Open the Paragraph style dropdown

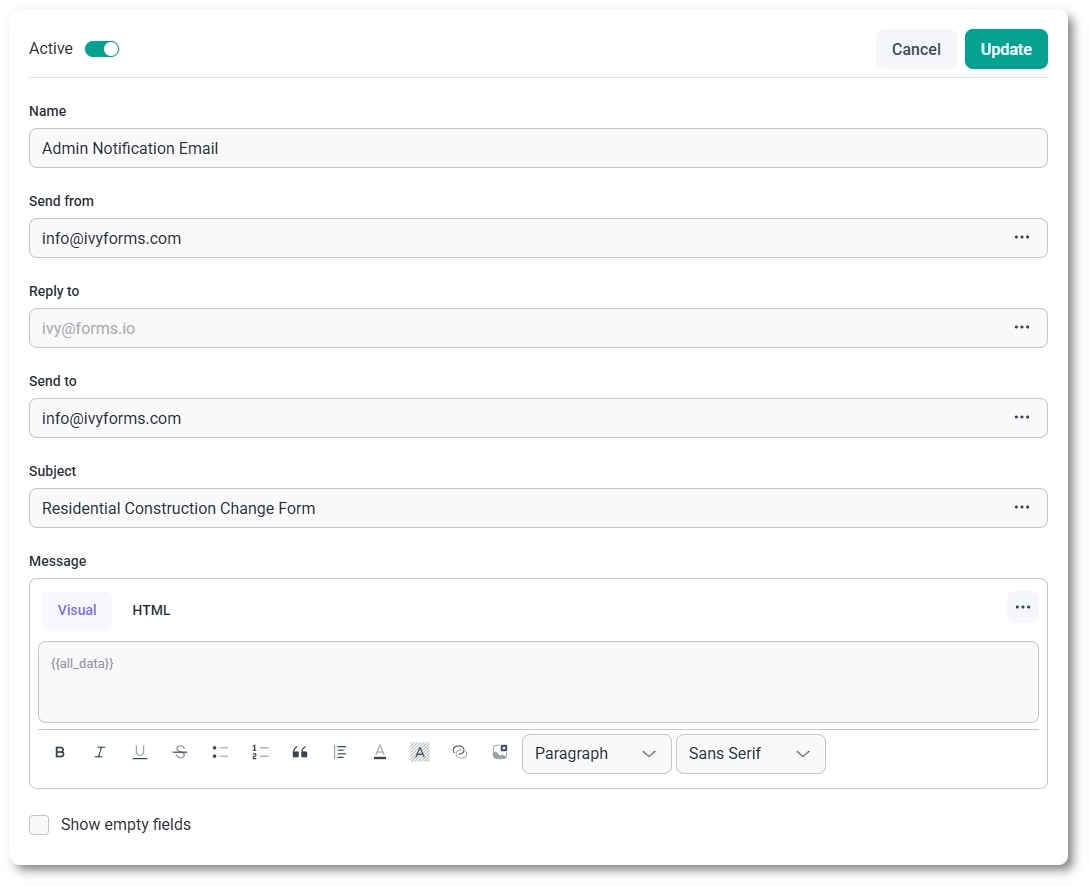coord(596,753)
